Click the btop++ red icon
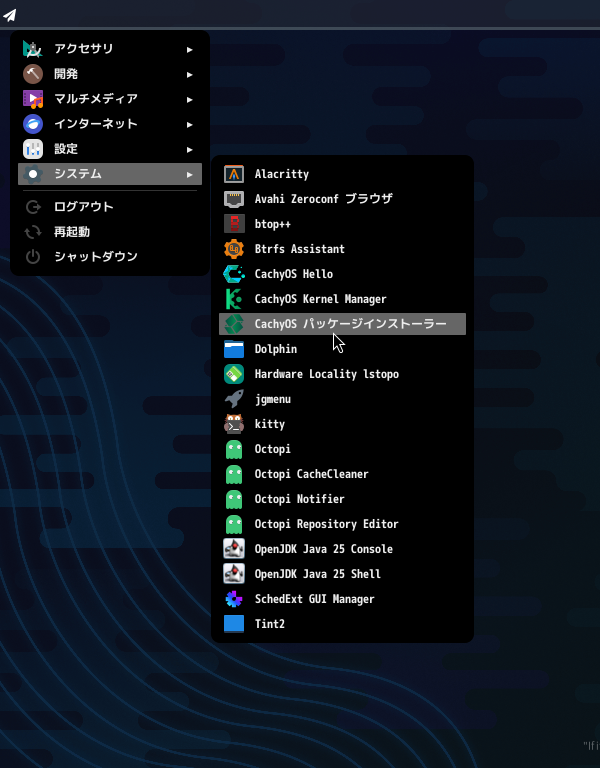Screen dimensions: 600x768 tap(234, 224)
